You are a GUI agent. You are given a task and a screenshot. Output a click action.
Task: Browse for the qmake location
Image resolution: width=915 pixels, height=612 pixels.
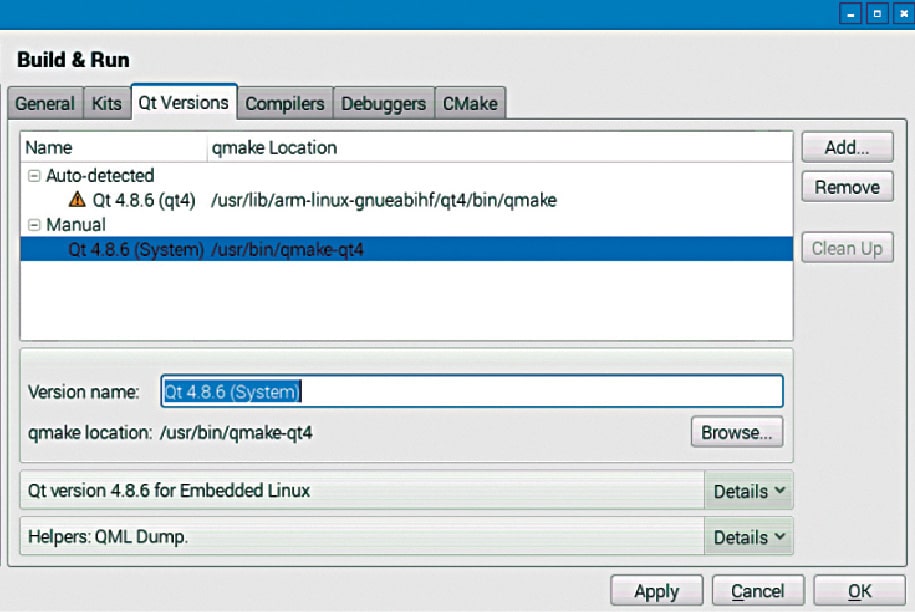[736, 433]
